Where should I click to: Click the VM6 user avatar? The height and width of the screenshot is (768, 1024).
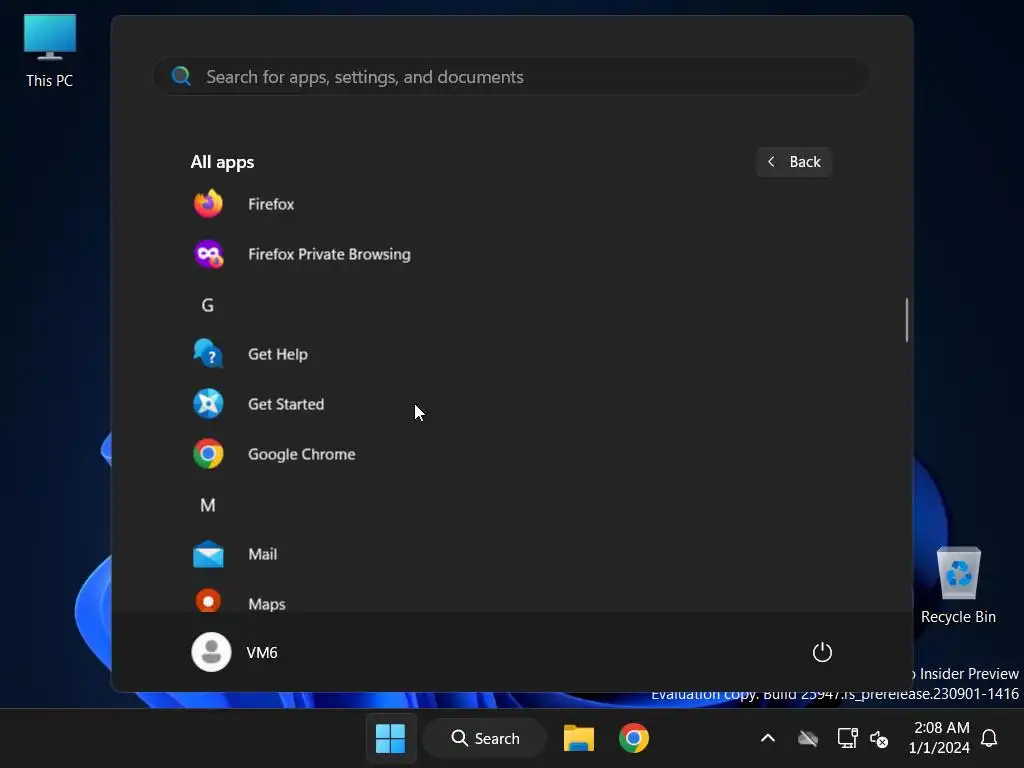(211, 652)
